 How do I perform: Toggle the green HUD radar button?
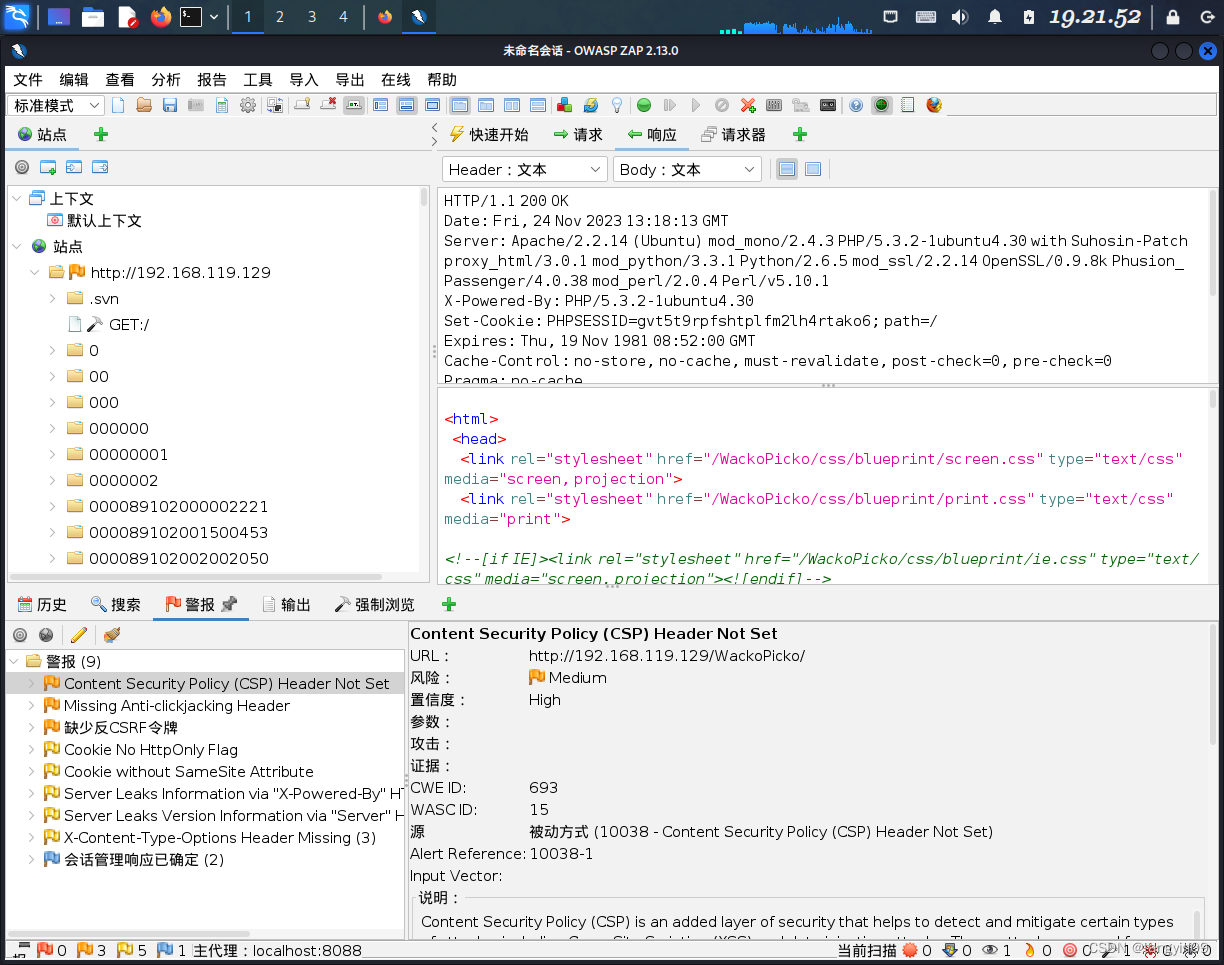882,105
